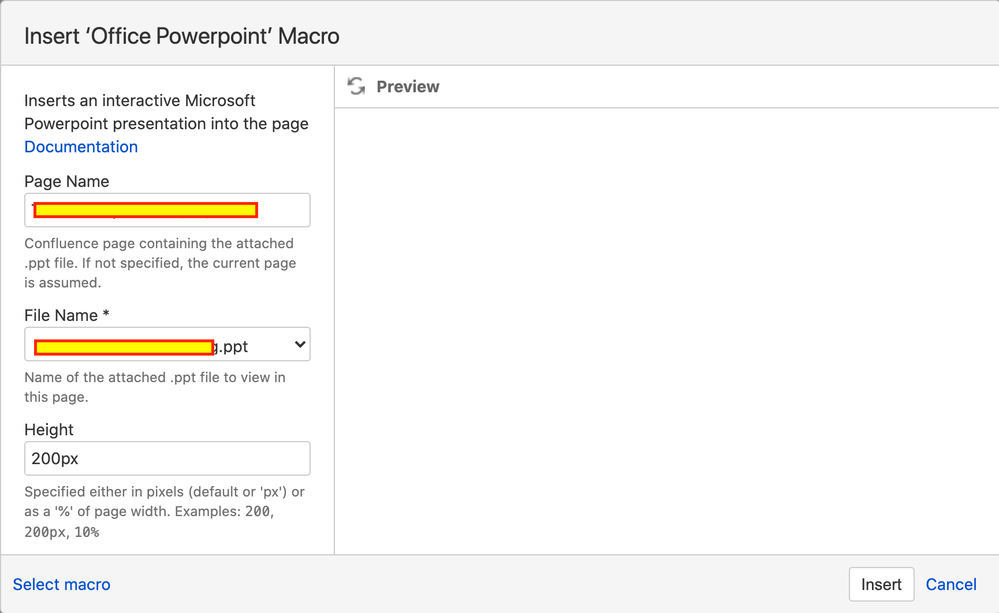Click the 'Specified either in pixels' hint

point(164,512)
